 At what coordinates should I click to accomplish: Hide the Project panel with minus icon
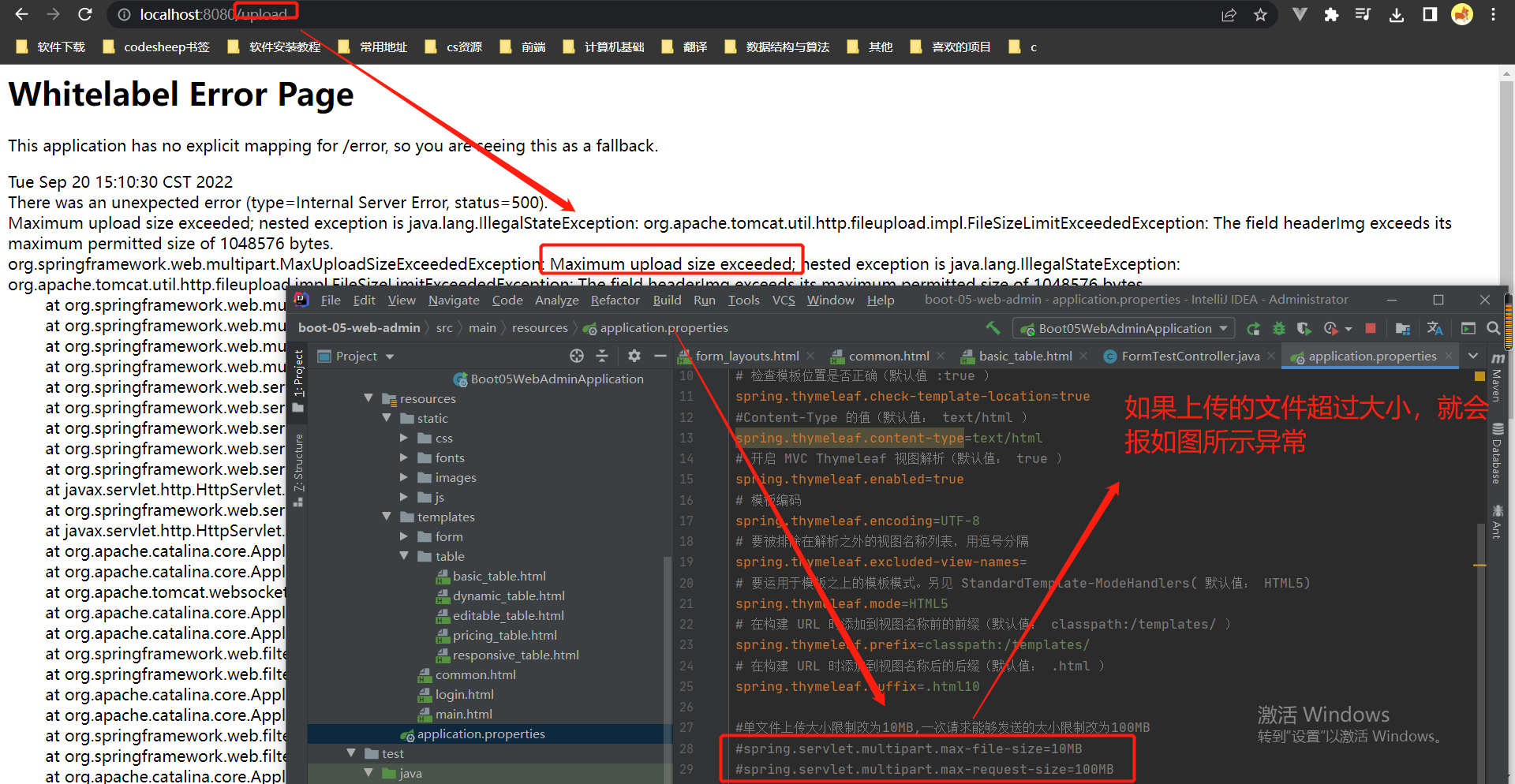click(660, 357)
